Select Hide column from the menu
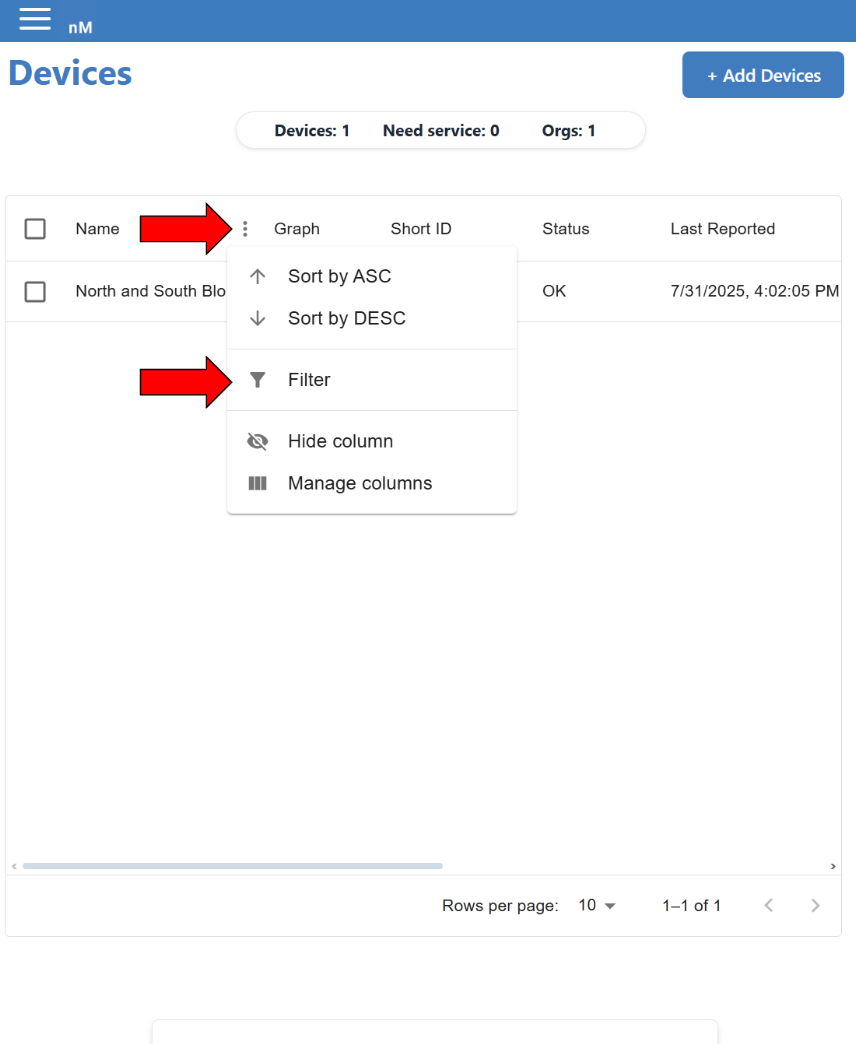The width and height of the screenshot is (856, 1044). [372, 441]
